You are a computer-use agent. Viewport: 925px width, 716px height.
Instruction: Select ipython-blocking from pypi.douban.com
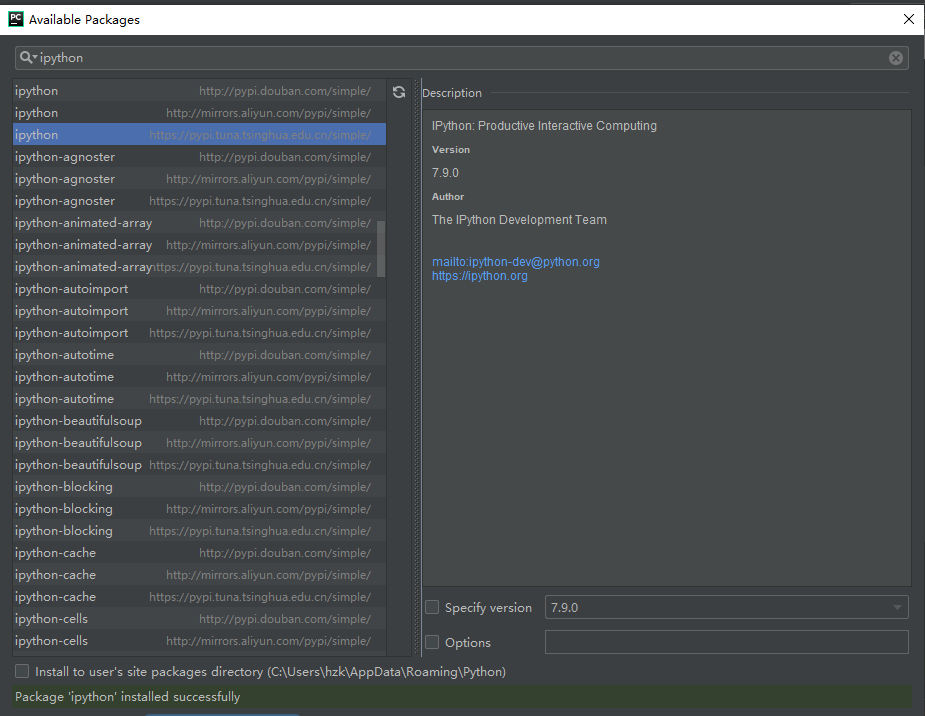tap(199, 487)
